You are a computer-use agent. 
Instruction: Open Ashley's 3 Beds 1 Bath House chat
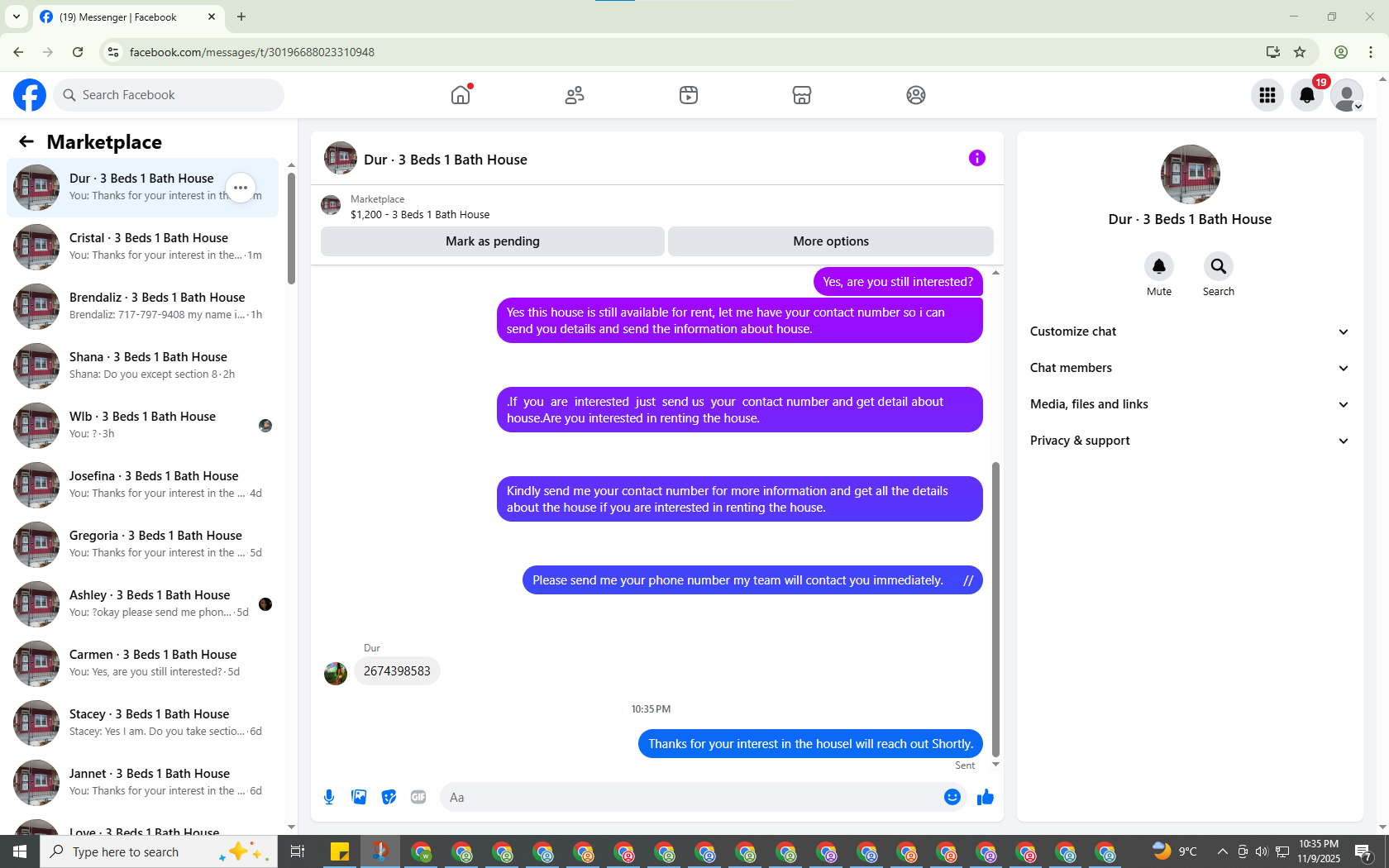coord(143,604)
